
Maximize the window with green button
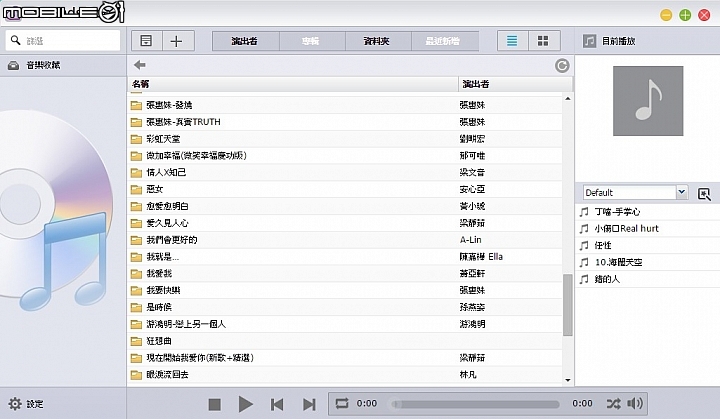(685, 15)
